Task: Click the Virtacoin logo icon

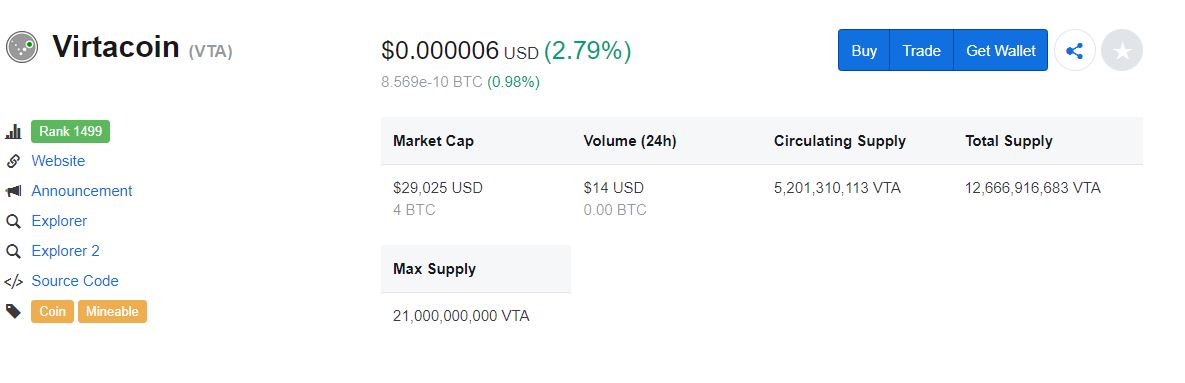Action: pyautogui.click(x=22, y=47)
